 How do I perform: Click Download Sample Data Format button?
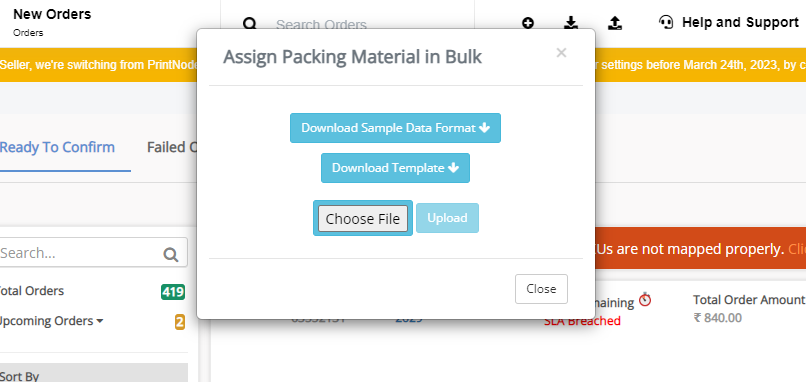[x=395, y=128]
